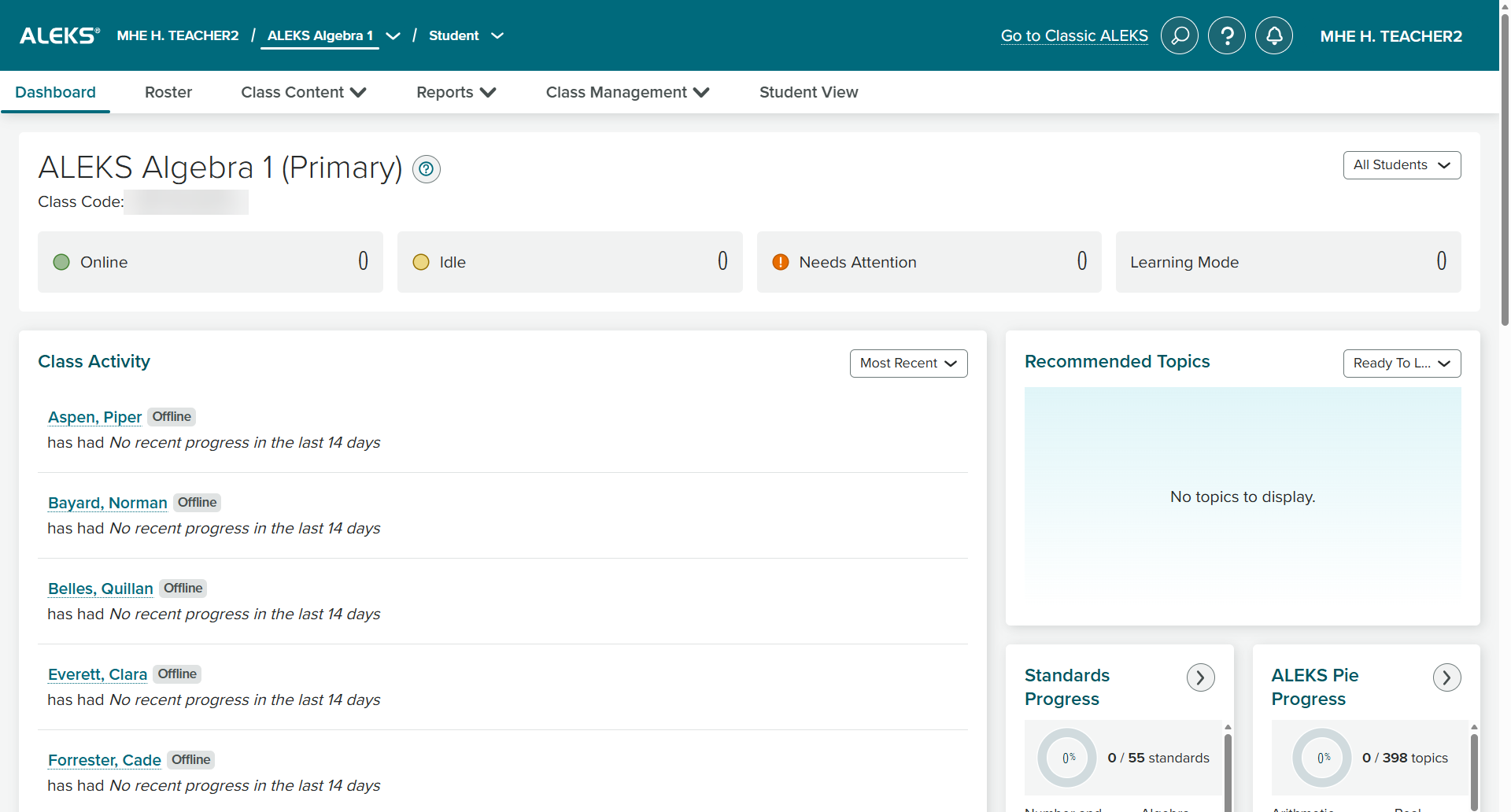Expand the Class Content menu
The width and height of the screenshot is (1511, 812).
point(304,92)
